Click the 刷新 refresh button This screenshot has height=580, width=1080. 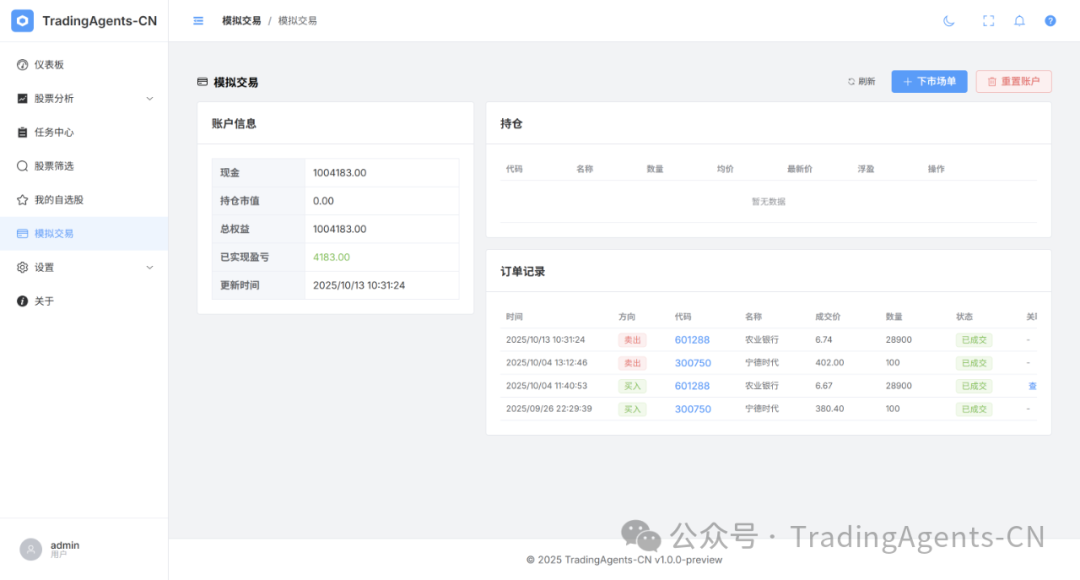point(861,82)
